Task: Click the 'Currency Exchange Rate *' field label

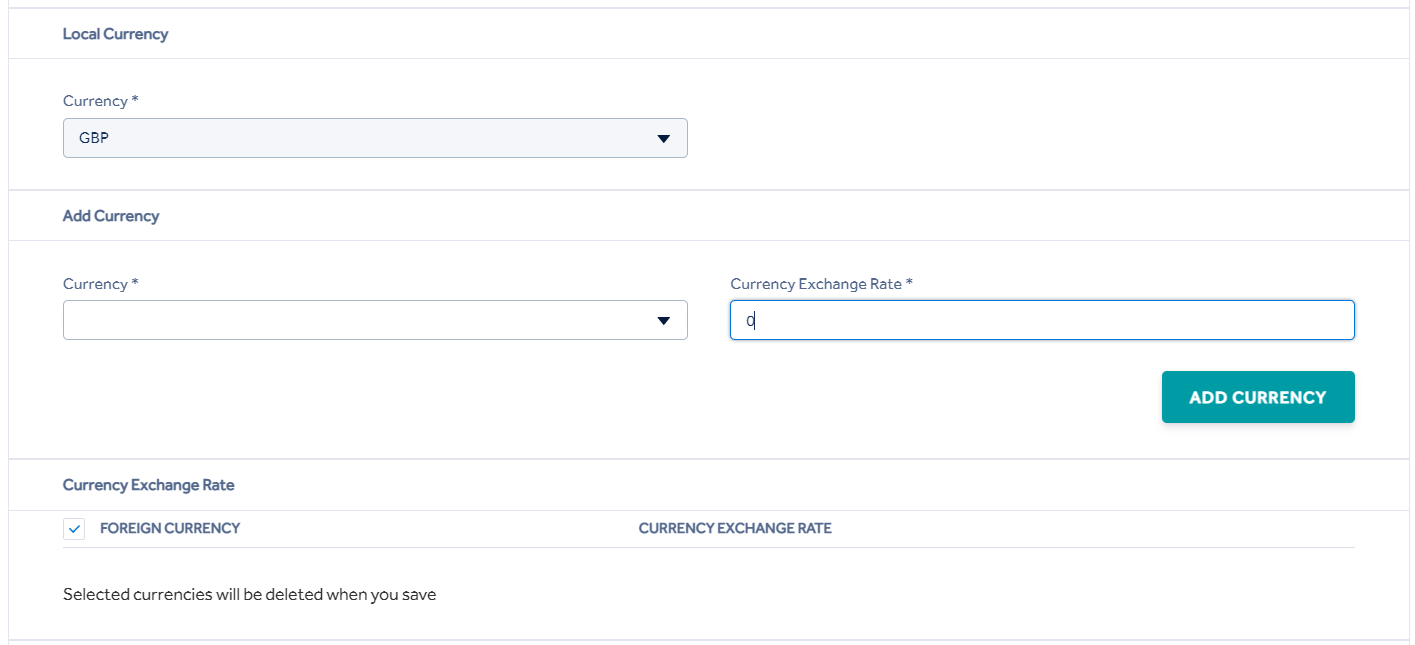Action: pyautogui.click(x=822, y=284)
